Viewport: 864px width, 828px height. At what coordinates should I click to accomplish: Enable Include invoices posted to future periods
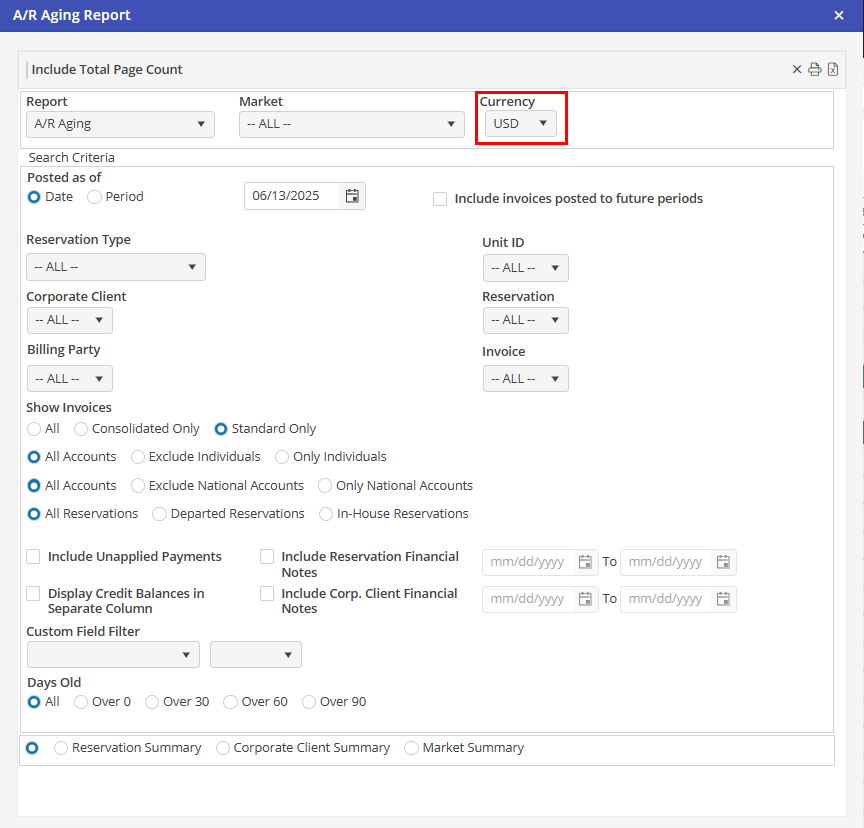pos(440,199)
